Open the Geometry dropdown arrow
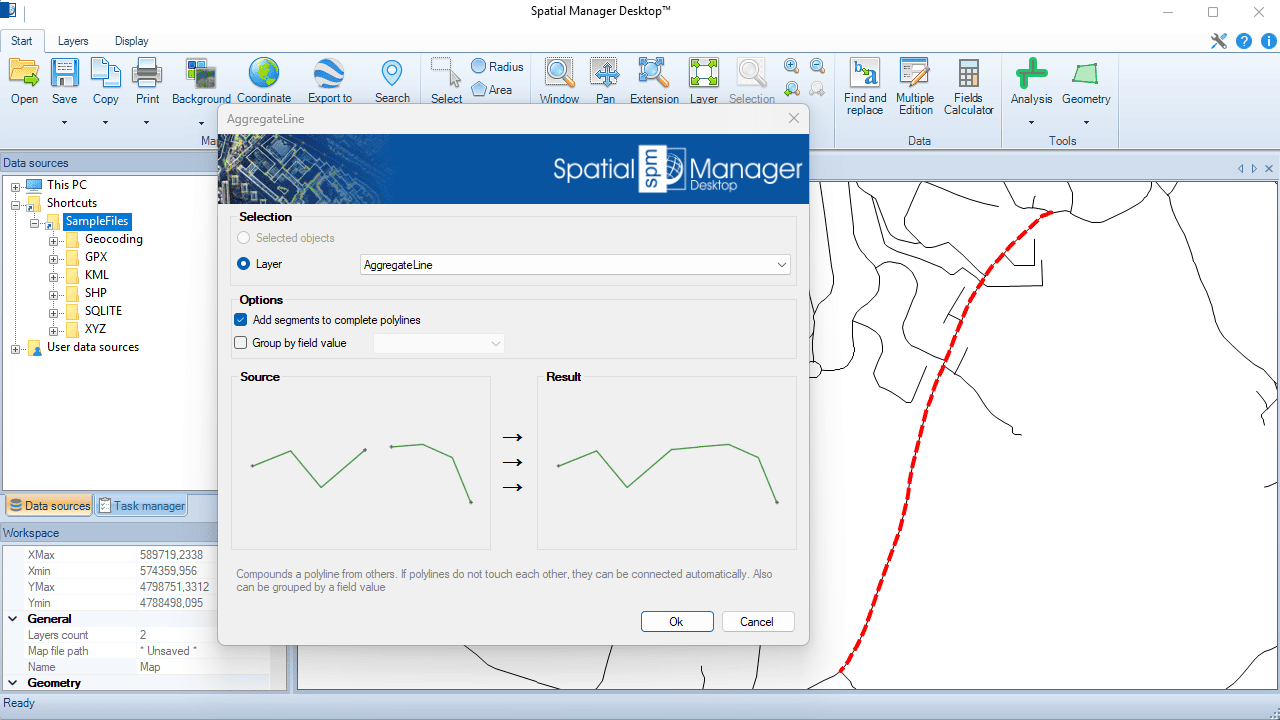Viewport: 1280px width, 720px height. [1086, 123]
